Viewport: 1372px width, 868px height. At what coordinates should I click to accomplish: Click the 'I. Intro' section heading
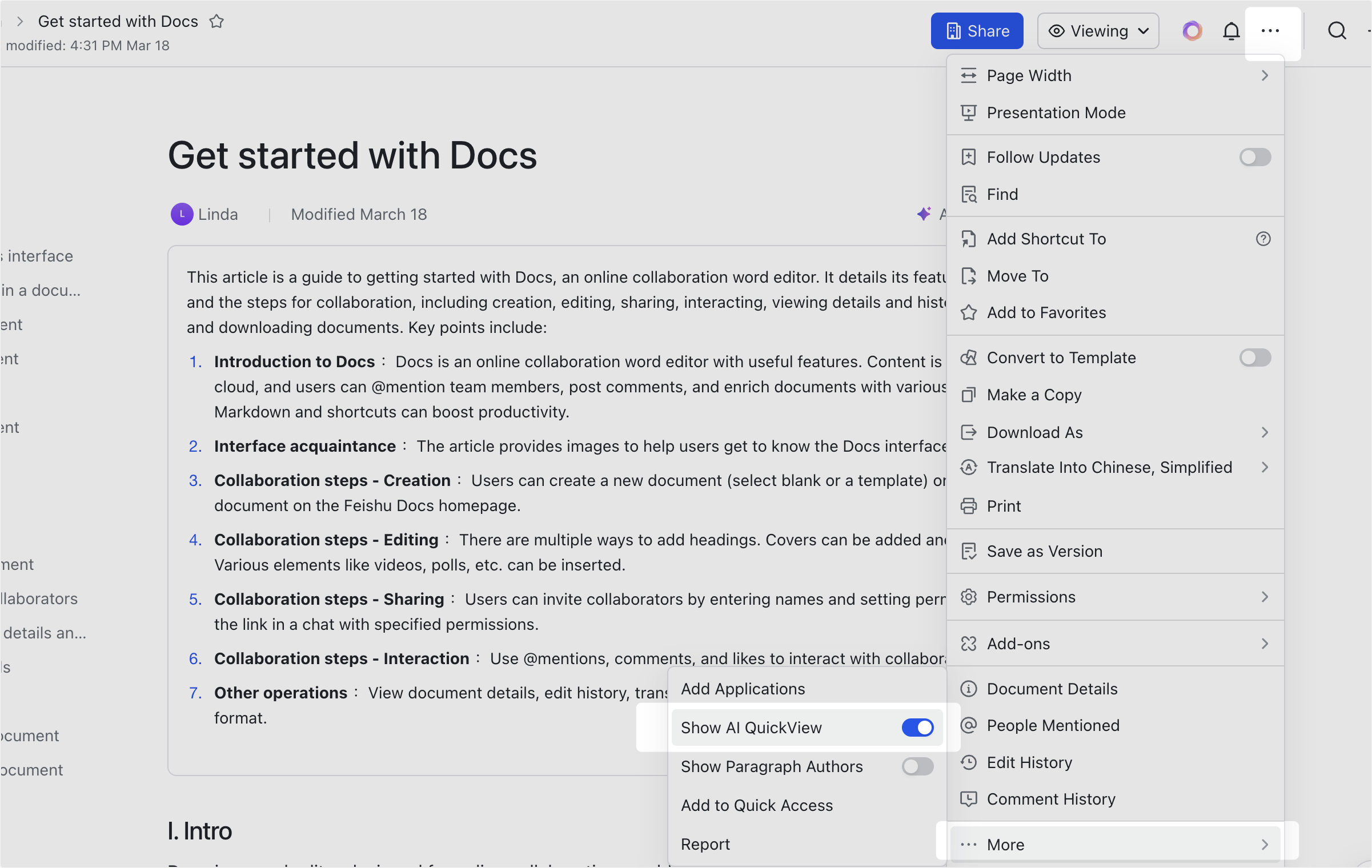(x=200, y=831)
